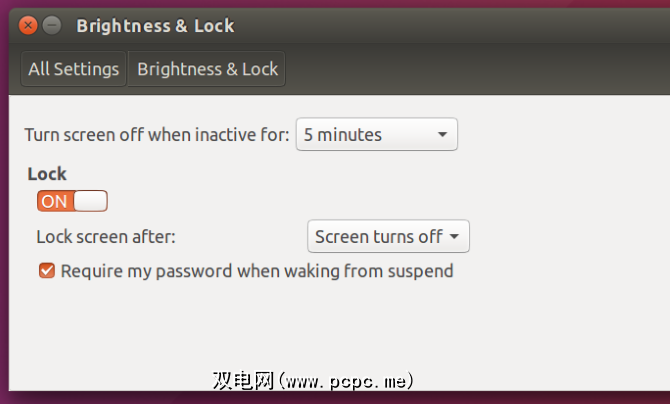Click the arrow beside "Screen turns off"
This screenshot has height=404, width=670.
point(454,237)
